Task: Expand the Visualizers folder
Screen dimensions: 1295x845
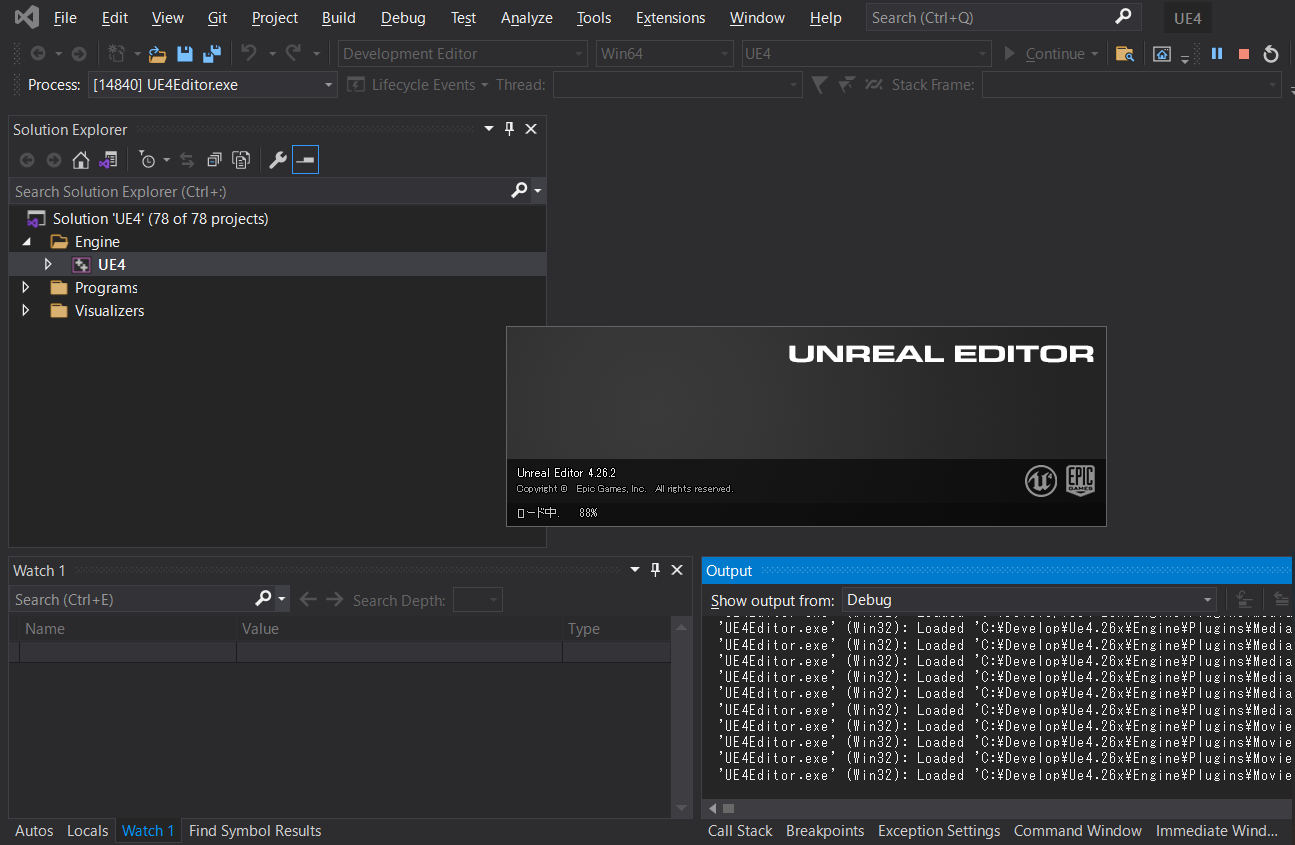Action: (x=26, y=311)
